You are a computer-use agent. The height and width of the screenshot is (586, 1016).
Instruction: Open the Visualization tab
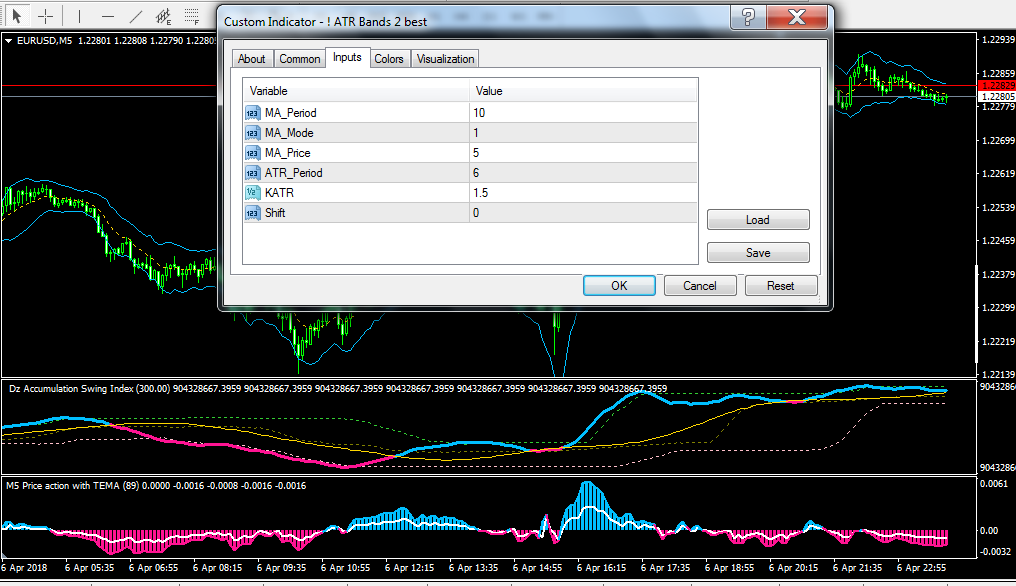[x=445, y=59]
